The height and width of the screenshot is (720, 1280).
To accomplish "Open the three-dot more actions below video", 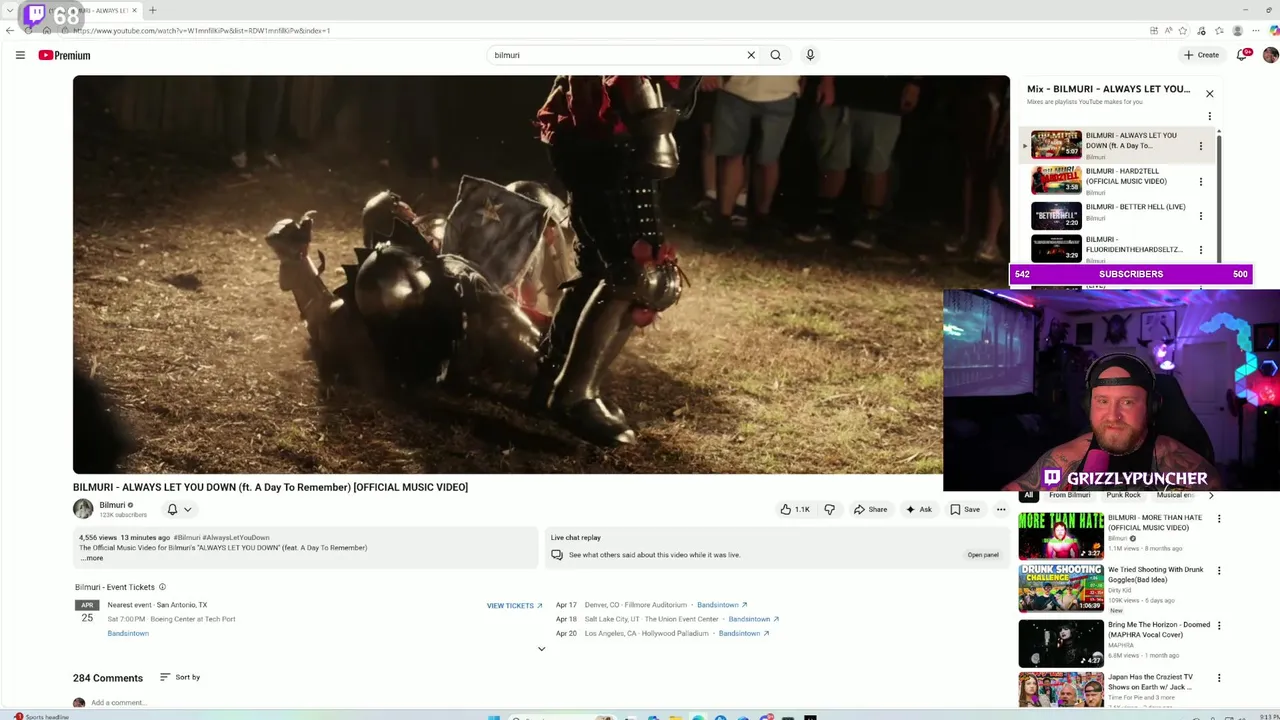I will pyautogui.click(x=1001, y=509).
